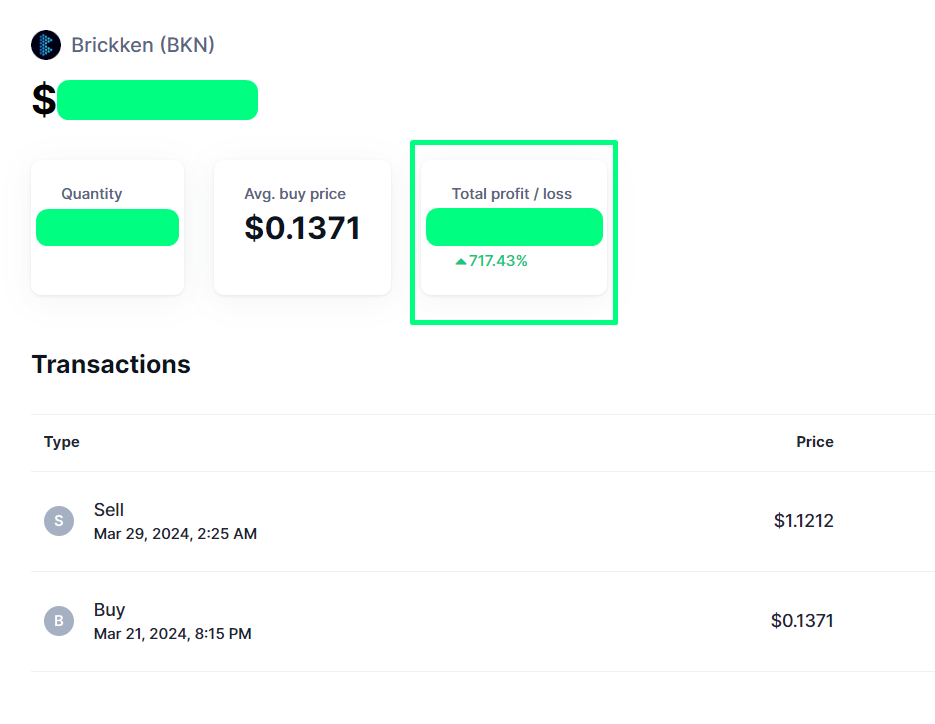Click the hidden quantity value
This screenshot has height=724, width=935.
pyautogui.click(x=107, y=228)
